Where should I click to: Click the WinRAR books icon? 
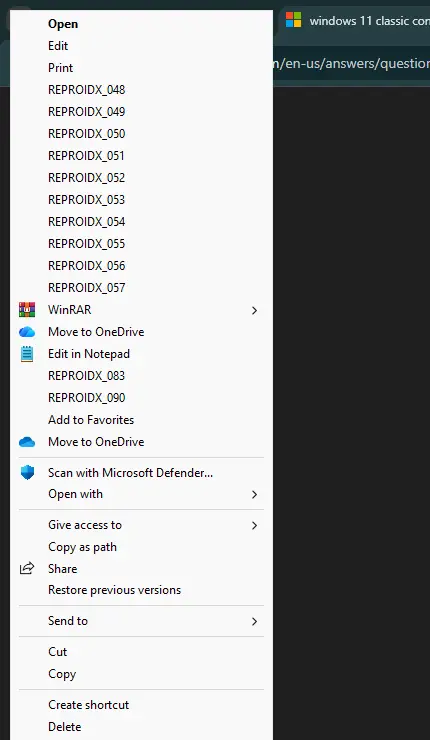pyautogui.click(x=27, y=310)
